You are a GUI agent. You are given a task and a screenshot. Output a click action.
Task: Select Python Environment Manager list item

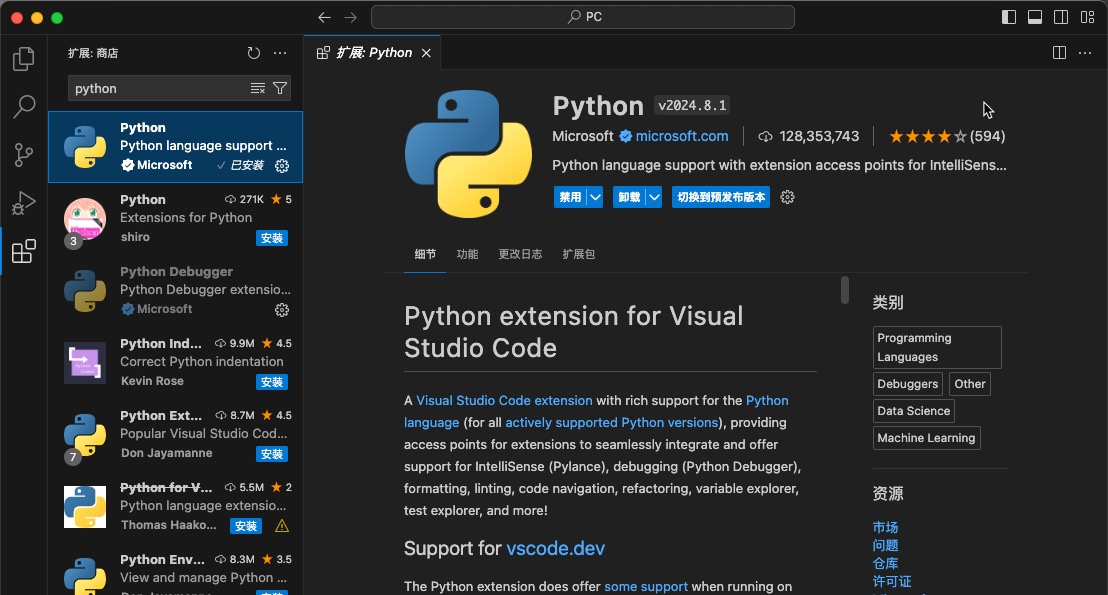point(175,569)
